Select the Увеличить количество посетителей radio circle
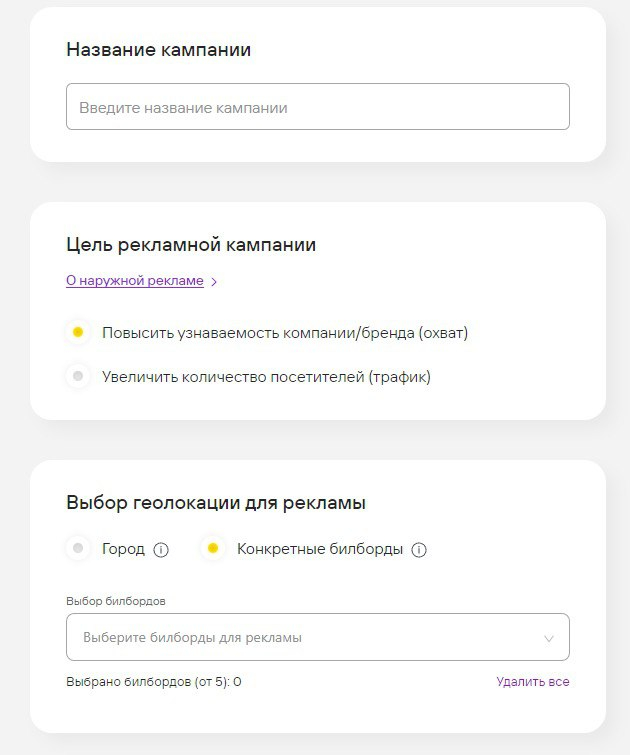The height and width of the screenshot is (755, 630). point(78,377)
